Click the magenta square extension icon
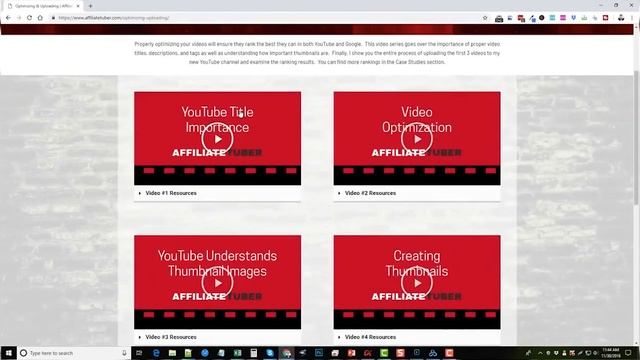The width and height of the screenshot is (640, 360). point(563,18)
